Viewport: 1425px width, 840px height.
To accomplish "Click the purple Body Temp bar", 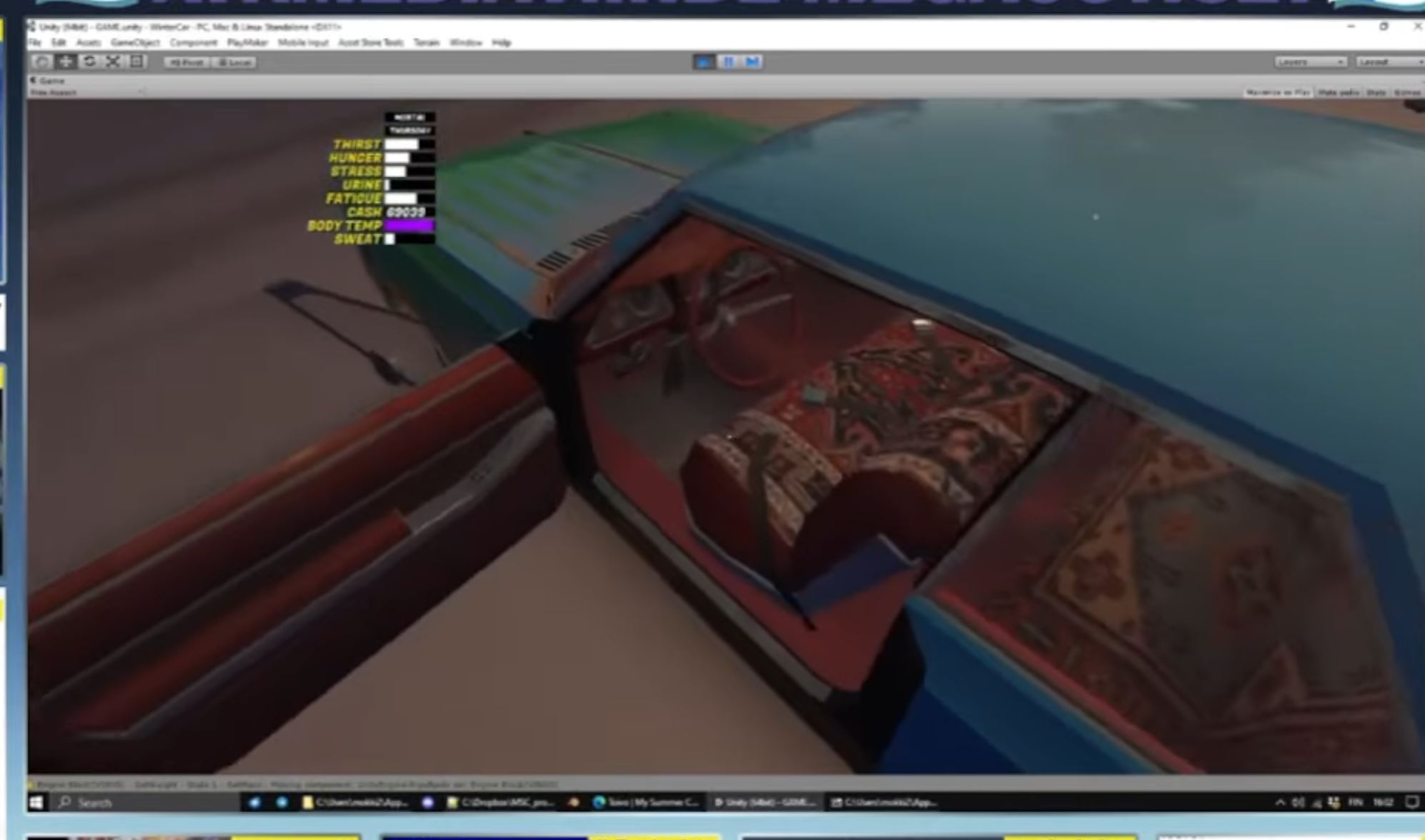I will tap(409, 226).
